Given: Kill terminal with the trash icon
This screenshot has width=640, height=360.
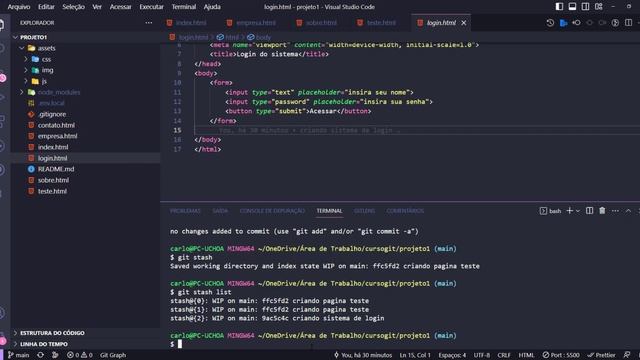Looking at the screenshot, I should [x=602, y=211].
